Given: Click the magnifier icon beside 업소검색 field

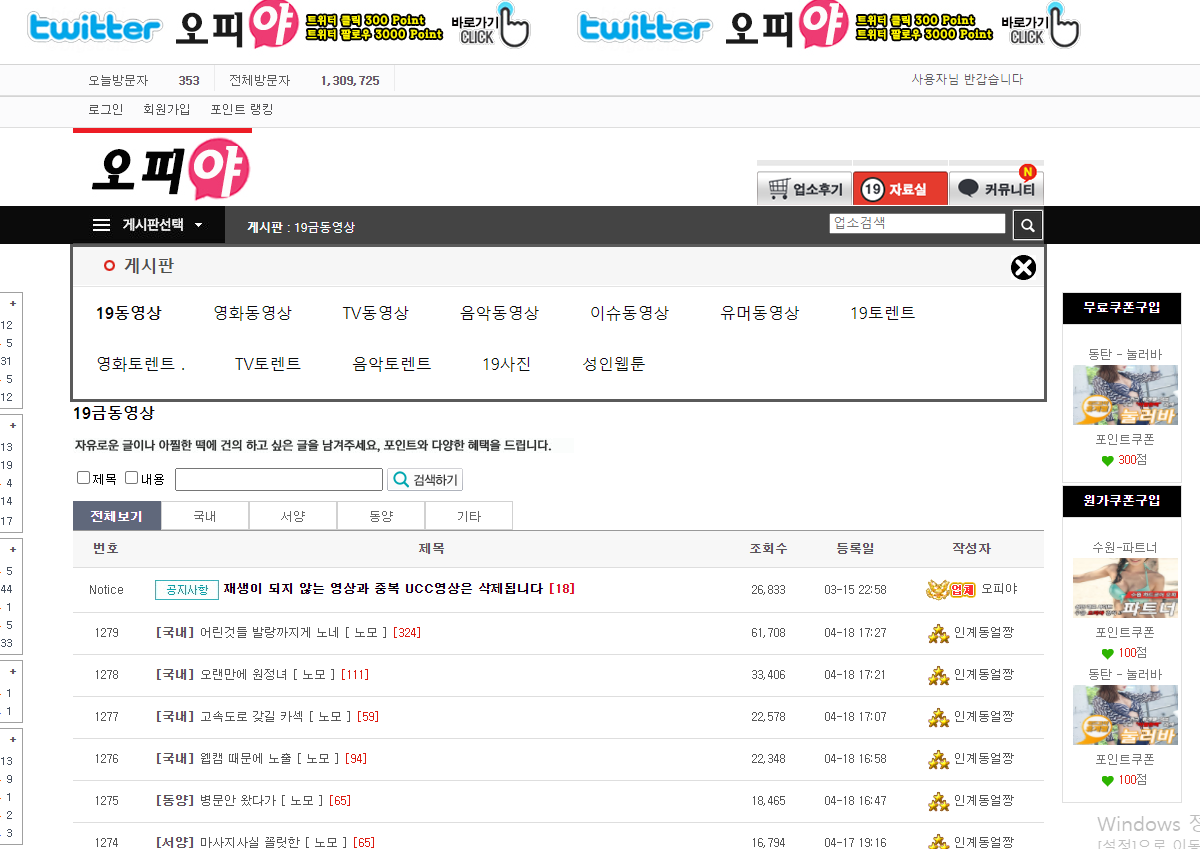Looking at the screenshot, I should point(1028,225).
